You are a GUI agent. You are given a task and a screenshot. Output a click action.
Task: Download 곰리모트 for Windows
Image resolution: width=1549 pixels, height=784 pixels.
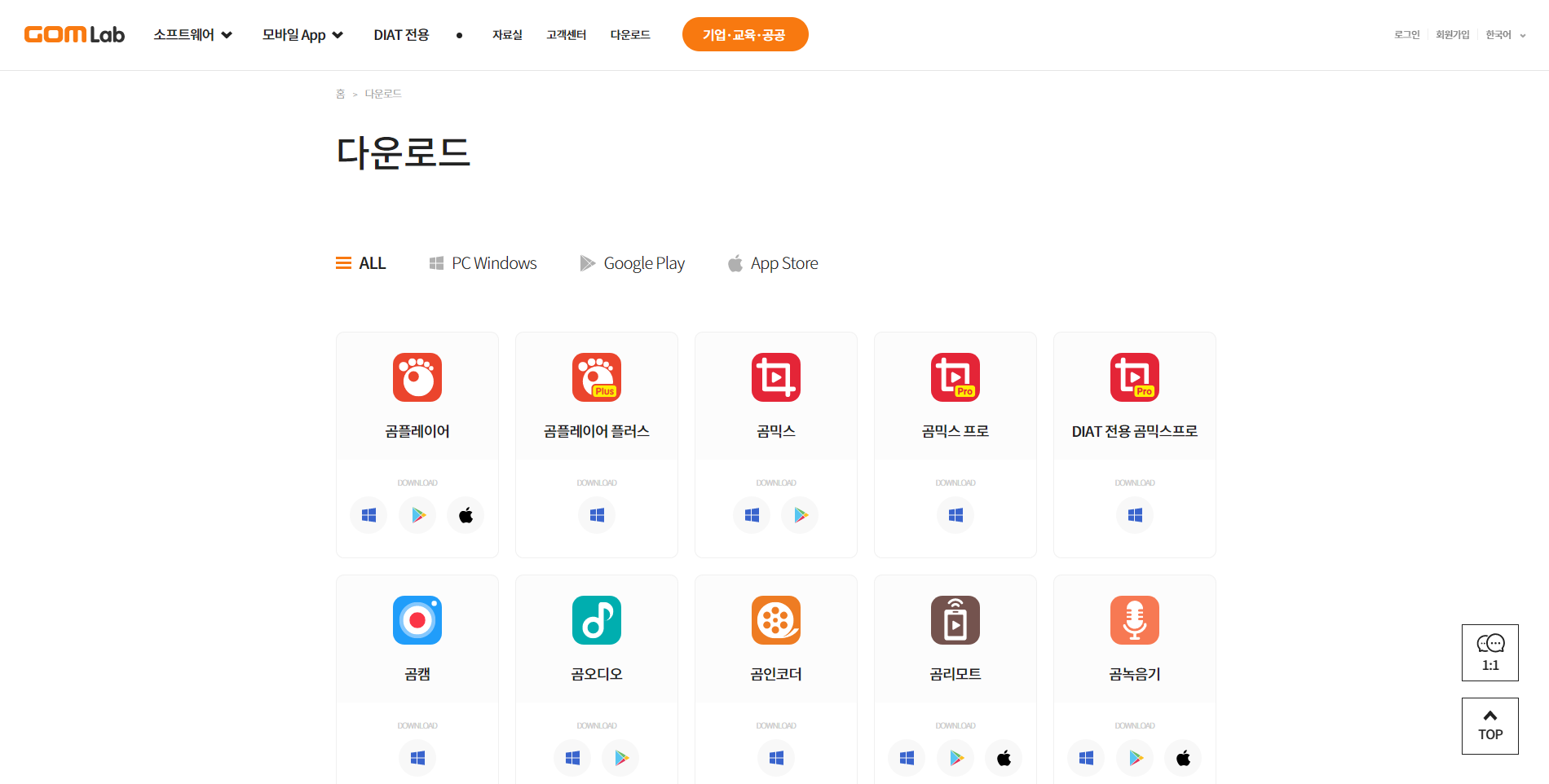coord(907,758)
